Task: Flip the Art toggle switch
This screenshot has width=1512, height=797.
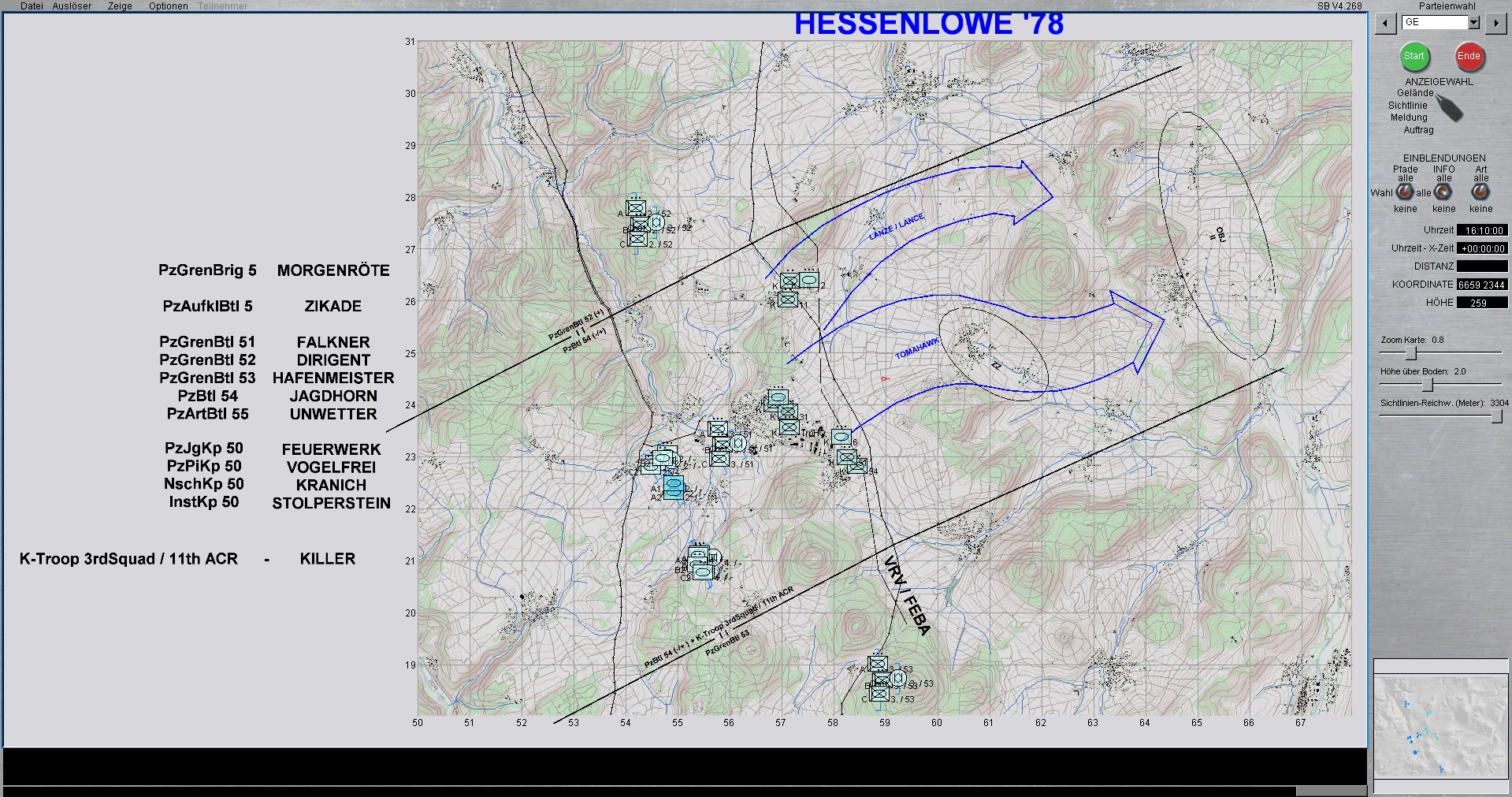Action: (x=1480, y=192)
